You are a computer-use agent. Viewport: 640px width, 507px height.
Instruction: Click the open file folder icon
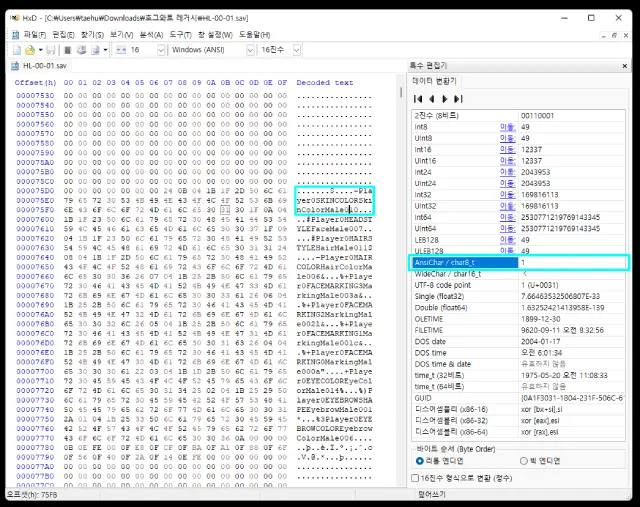(x=30, y=50)
